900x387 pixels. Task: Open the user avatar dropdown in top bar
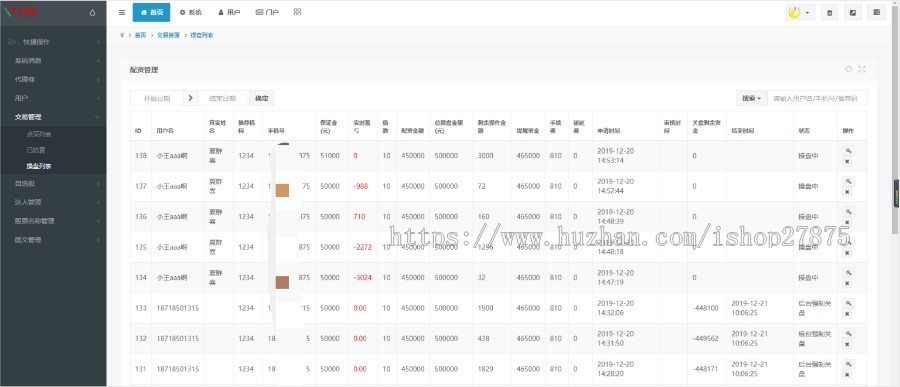point(800,13)
